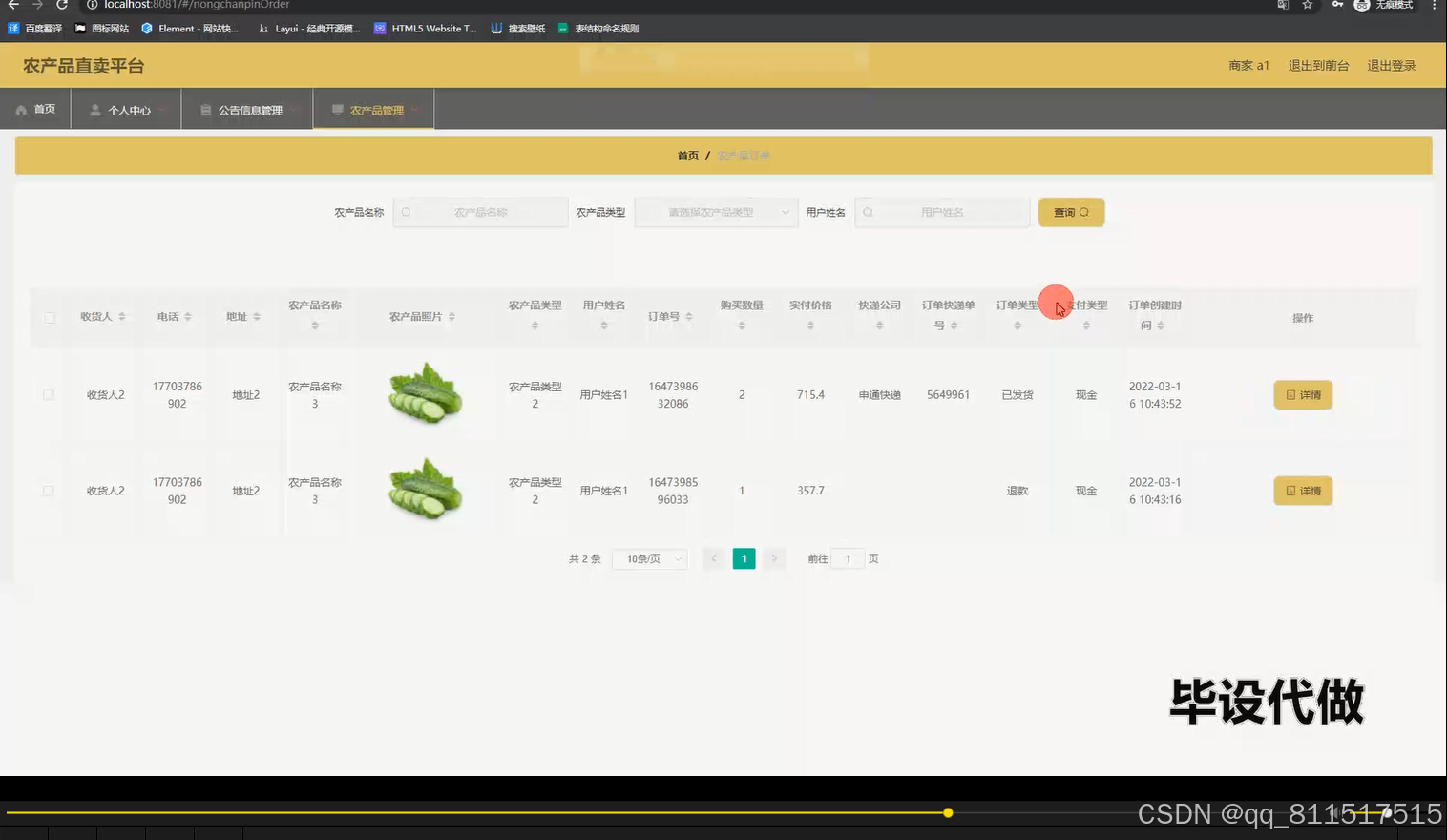Click the 715.4 price cell
Screen dimensions: 1447x840
tap(810, 395)
